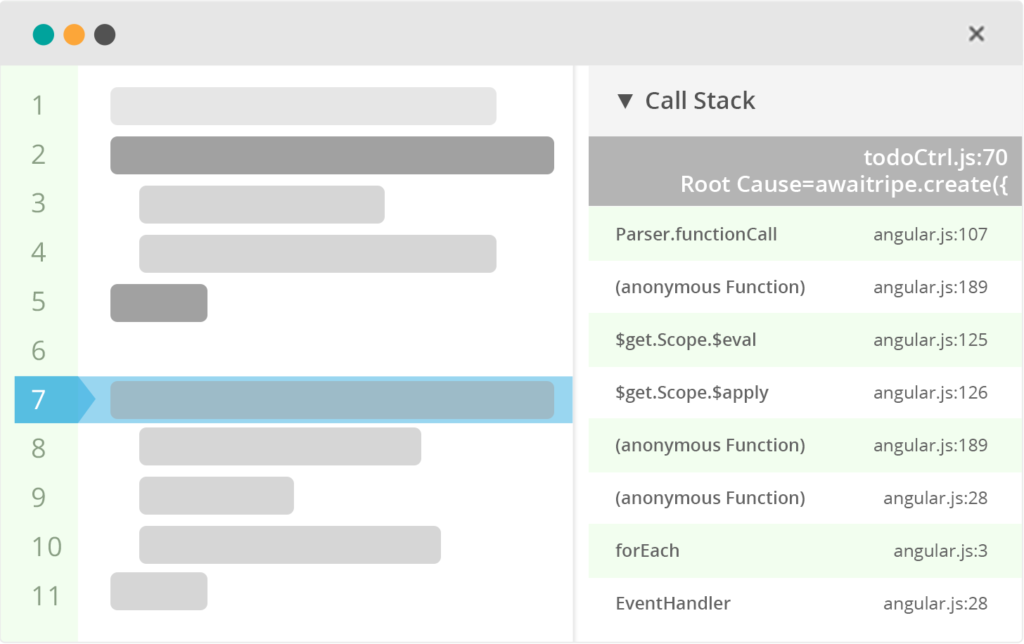Select the todoCtrl.js:70 root cause frame
The width and height of the screenshot is (1024, 644).
tap(805, 171)
